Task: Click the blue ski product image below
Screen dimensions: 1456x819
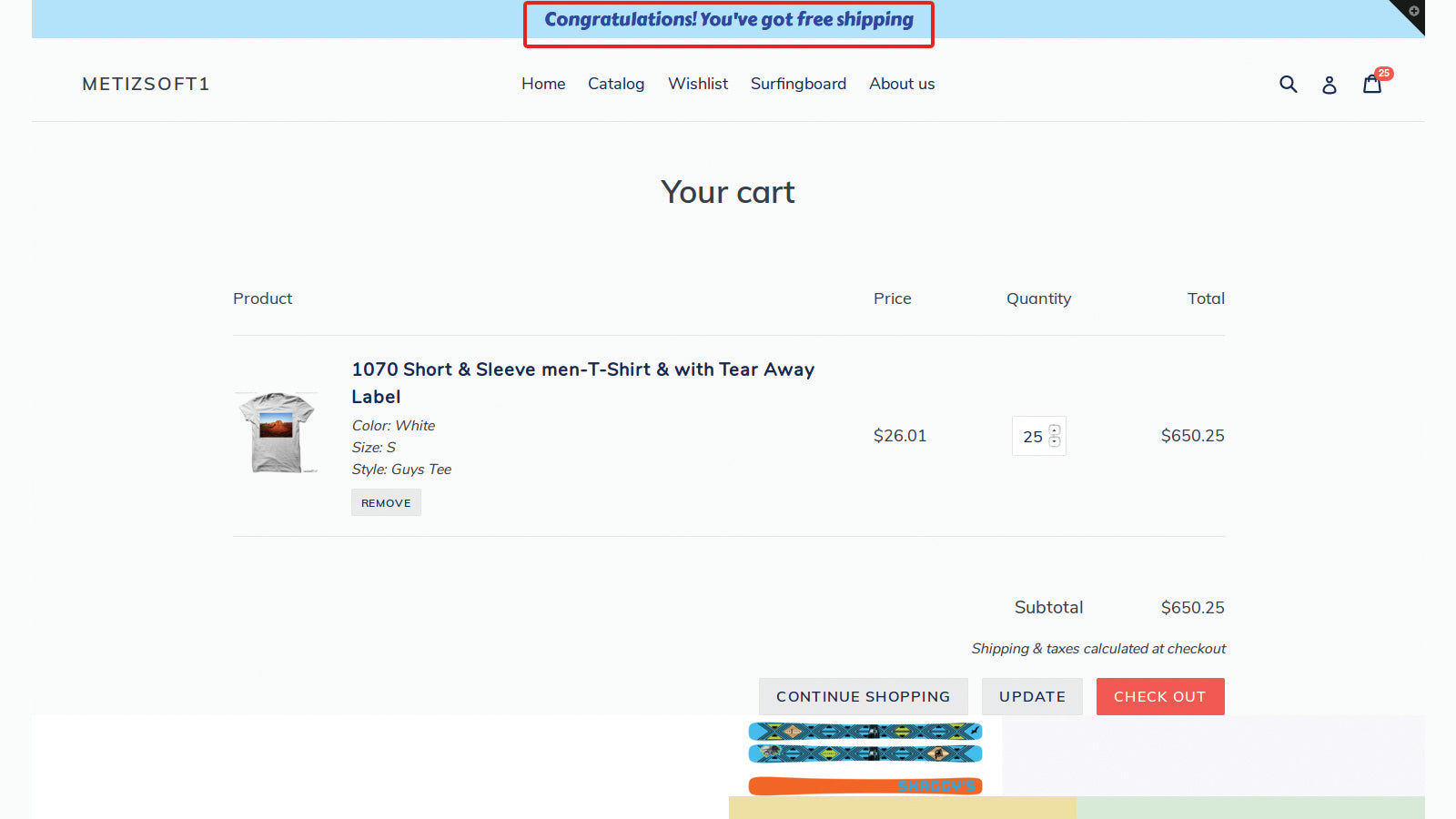Action: click(864, 746)
